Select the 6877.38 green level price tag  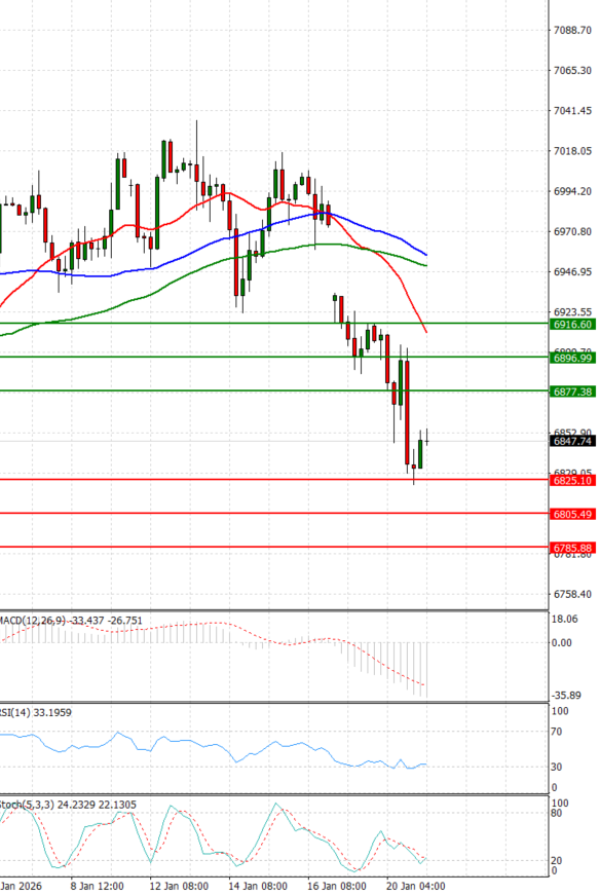click(x=573, y=391)
